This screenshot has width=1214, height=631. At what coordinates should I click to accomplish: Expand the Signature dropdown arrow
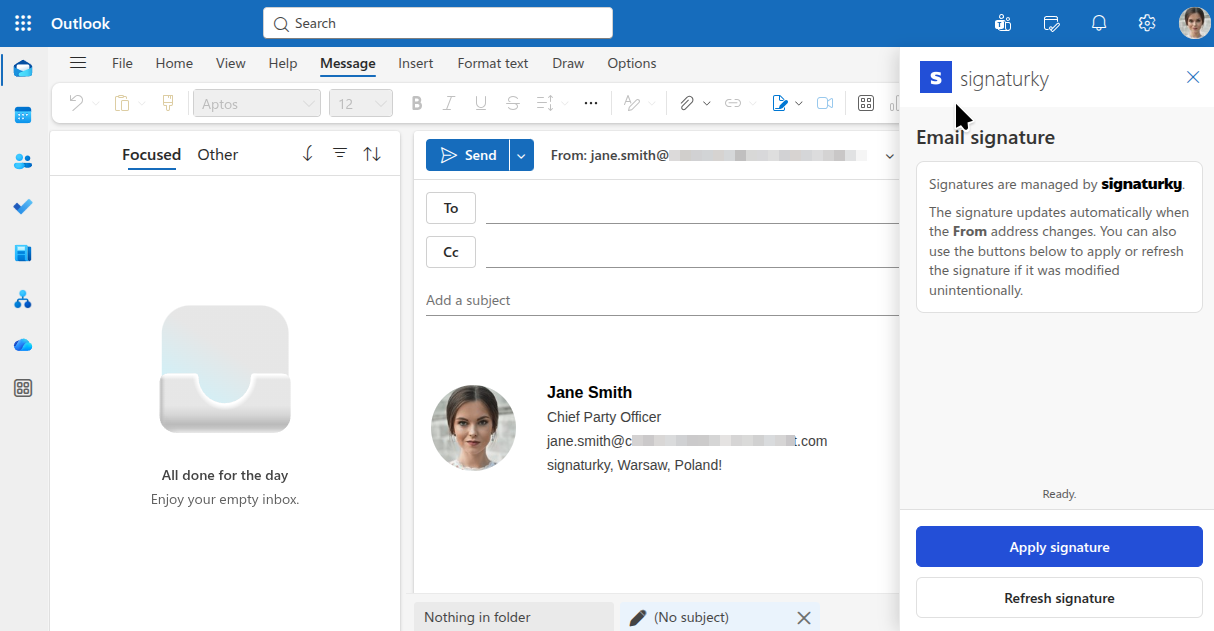[799, 103]
